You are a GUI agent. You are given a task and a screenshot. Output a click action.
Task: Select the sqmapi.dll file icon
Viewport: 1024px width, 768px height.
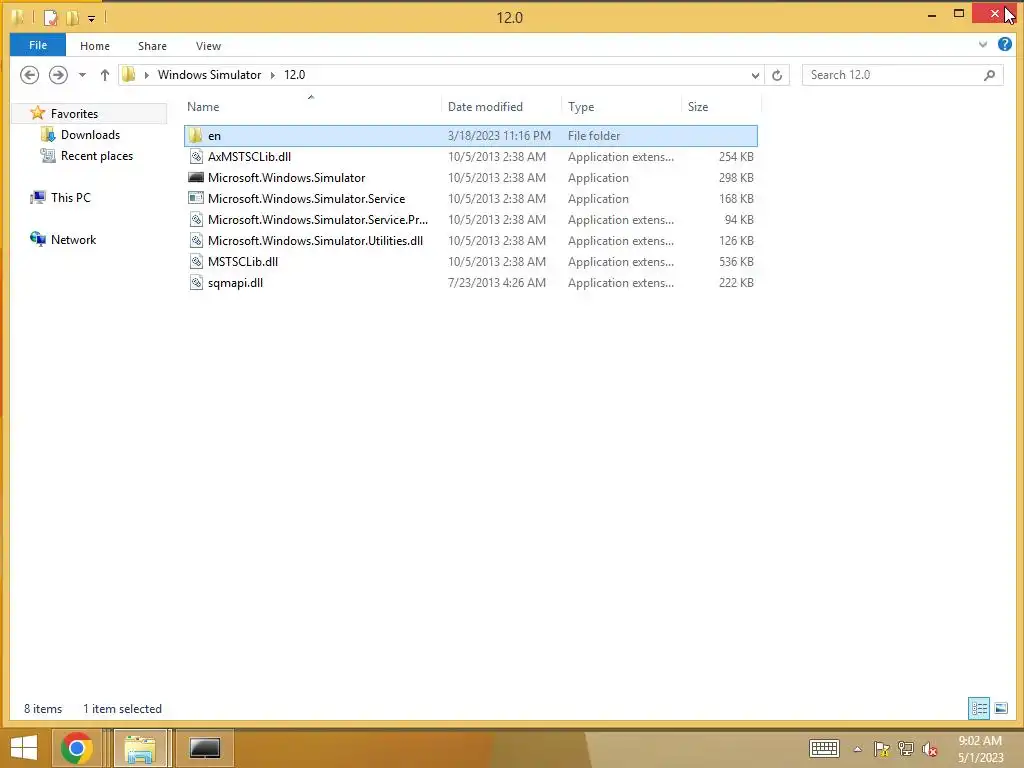point(196,282)
